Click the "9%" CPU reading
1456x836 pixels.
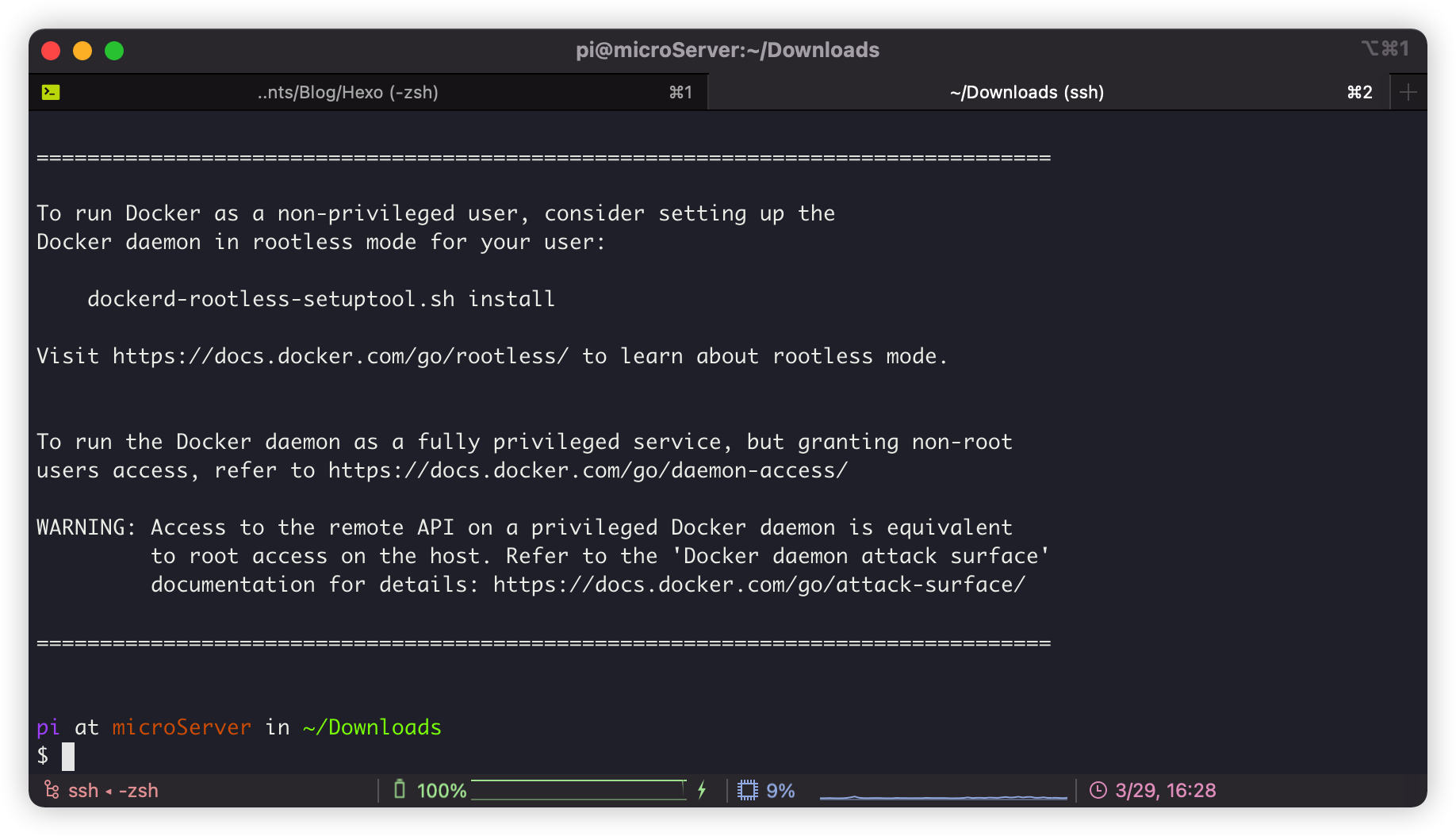coord(780,791)
